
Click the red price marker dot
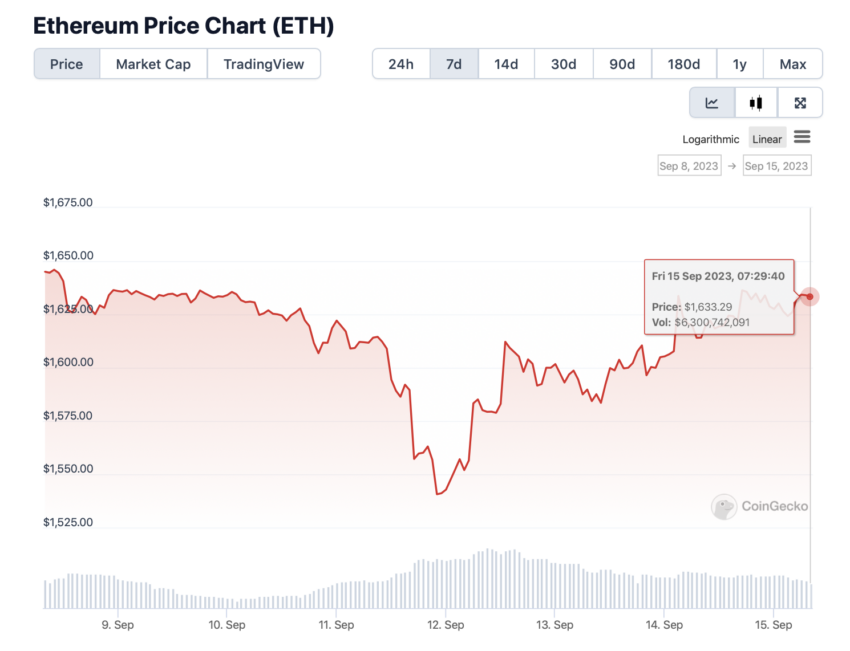point(809,297)
